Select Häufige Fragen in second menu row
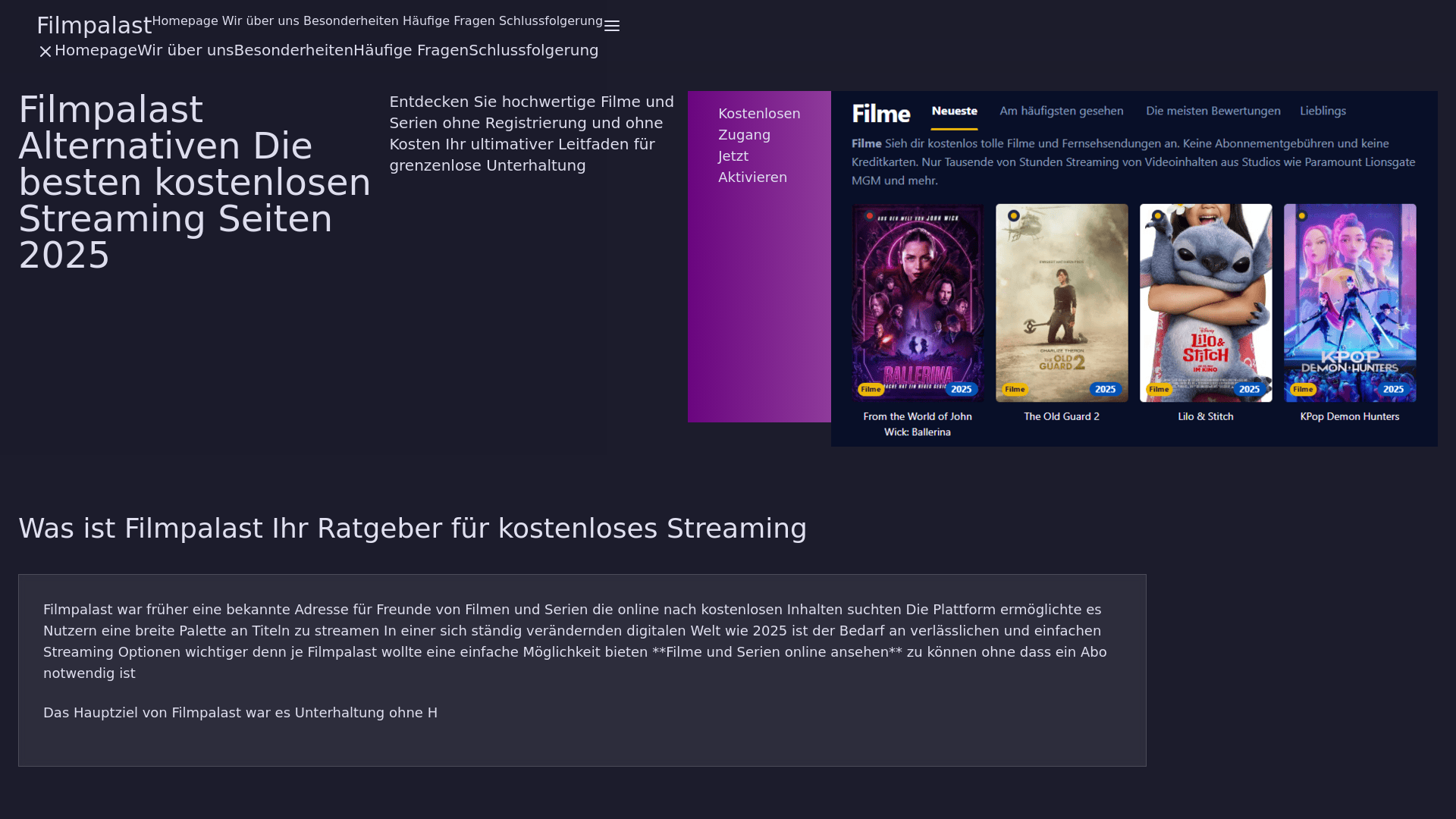Image resolution: width=1456 pixels, height=819 pixels. [411, 50]
